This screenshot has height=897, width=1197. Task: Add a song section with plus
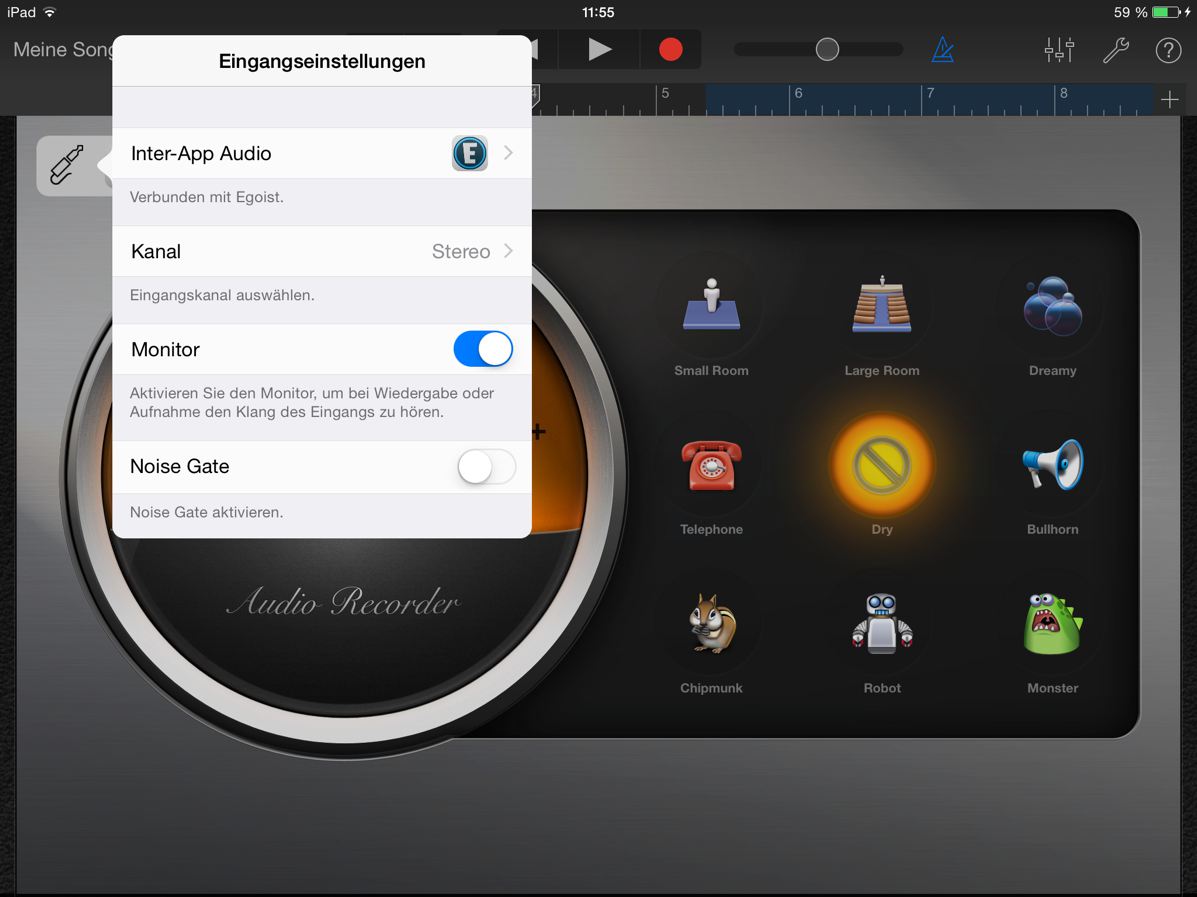1169,99
